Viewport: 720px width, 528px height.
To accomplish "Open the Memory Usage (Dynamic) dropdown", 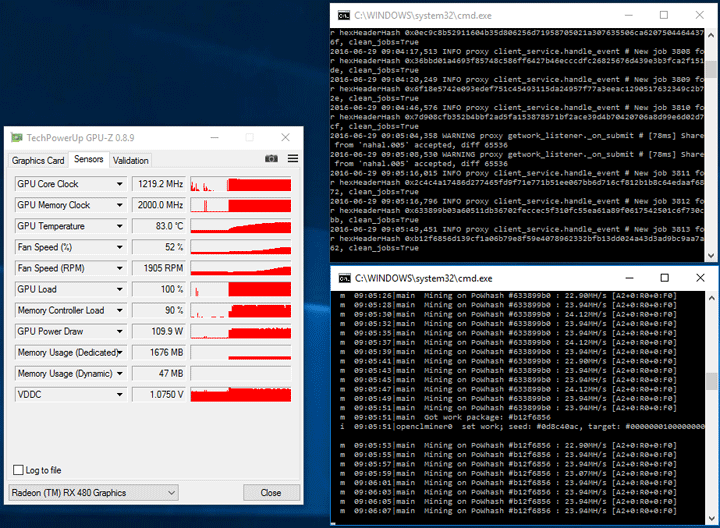I will click(119, 374).
